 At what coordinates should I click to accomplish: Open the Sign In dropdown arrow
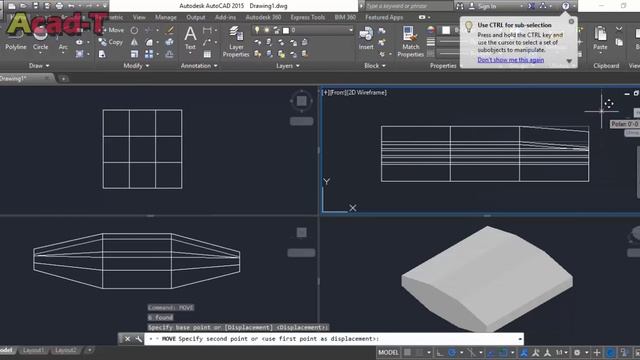[522, 6]
